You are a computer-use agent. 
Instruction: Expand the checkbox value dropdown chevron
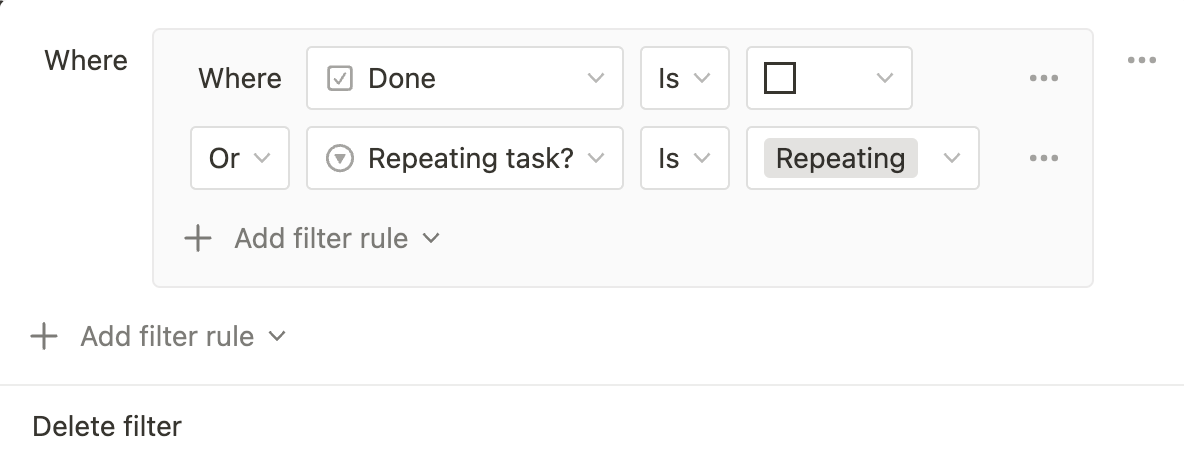click(884, 78)
